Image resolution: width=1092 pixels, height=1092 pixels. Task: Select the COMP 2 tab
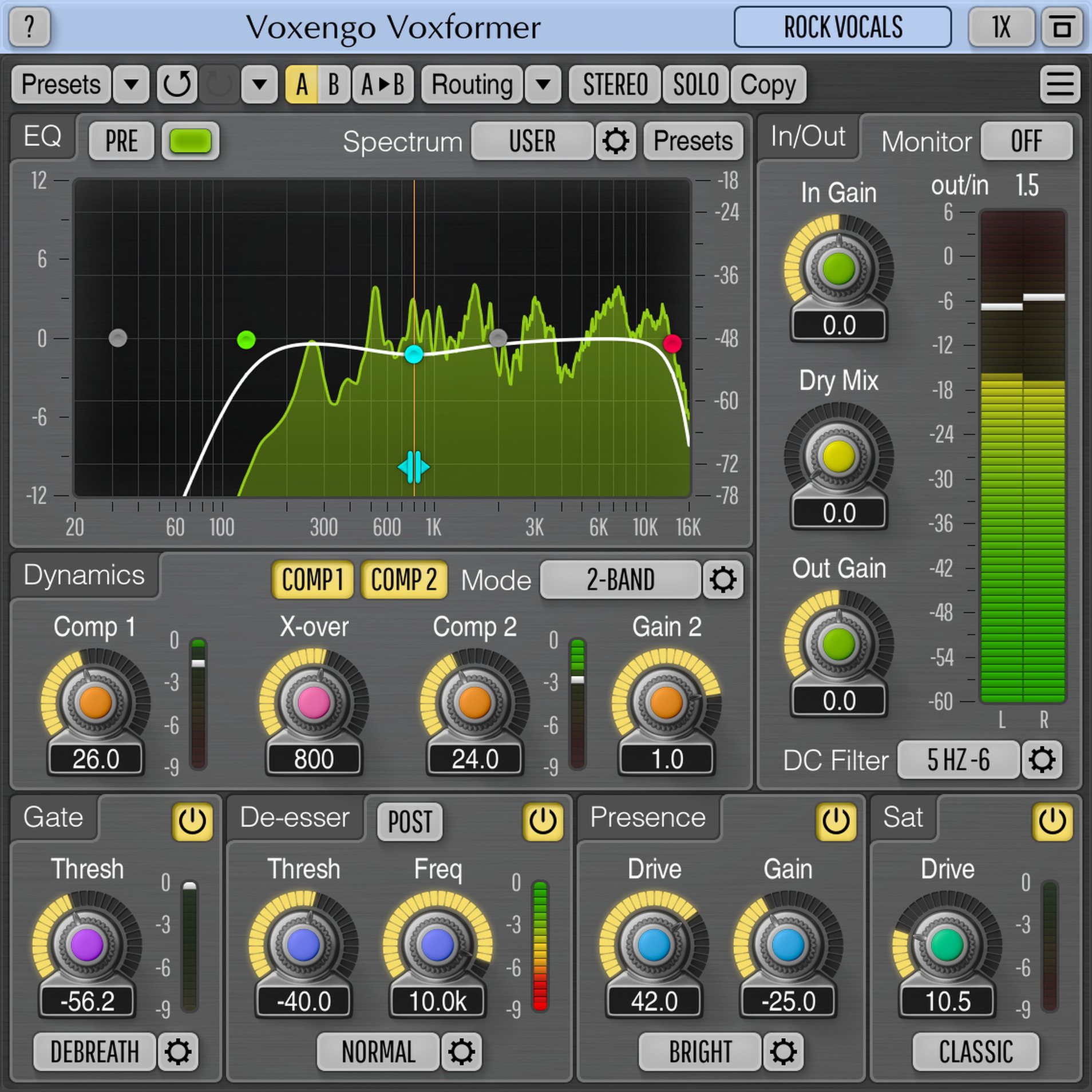pyautogui.click(x=403, y=580)
